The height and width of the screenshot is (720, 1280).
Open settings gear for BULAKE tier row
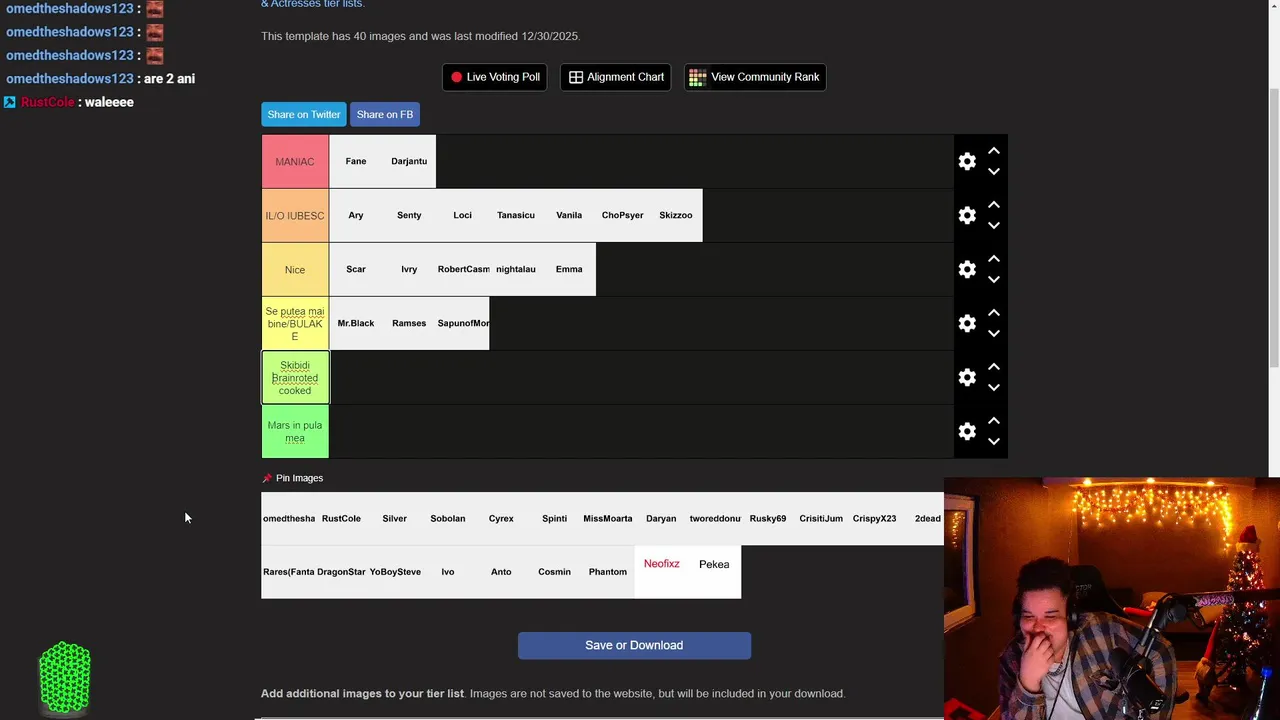click(x=967, y=323)
